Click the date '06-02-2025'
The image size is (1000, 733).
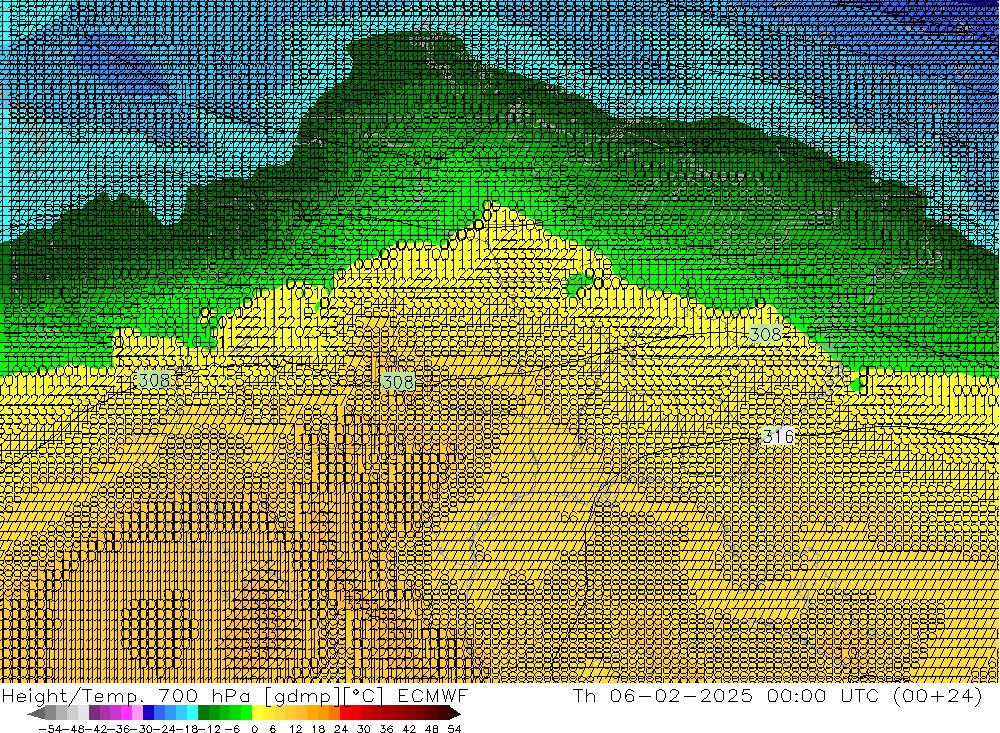click(681, 696)
